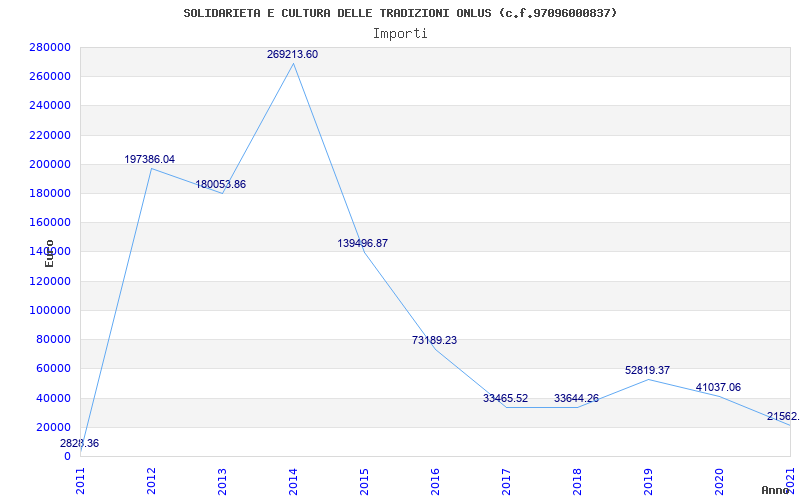The height and width of the screenshot is (500, 800).
Task: Click the Euro y-axis title
Action: (x=49, y=253)
